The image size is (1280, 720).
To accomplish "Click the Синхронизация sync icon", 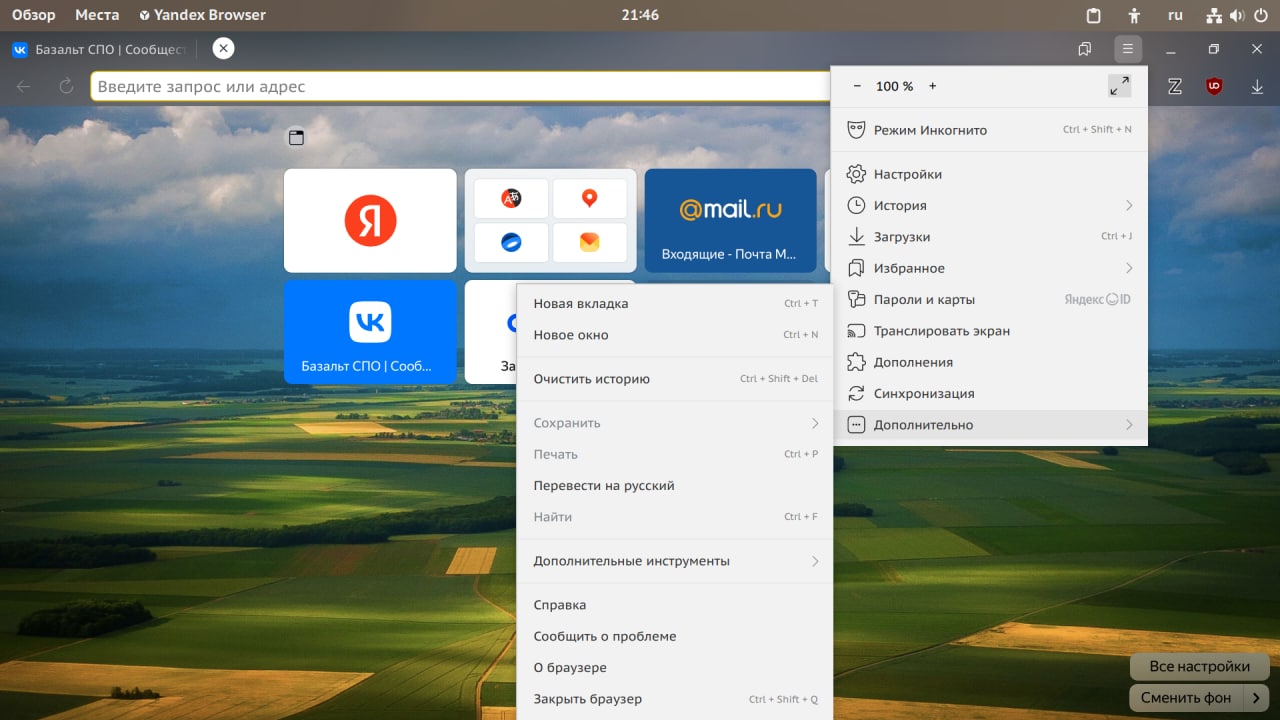I will (x=856, y=393).
